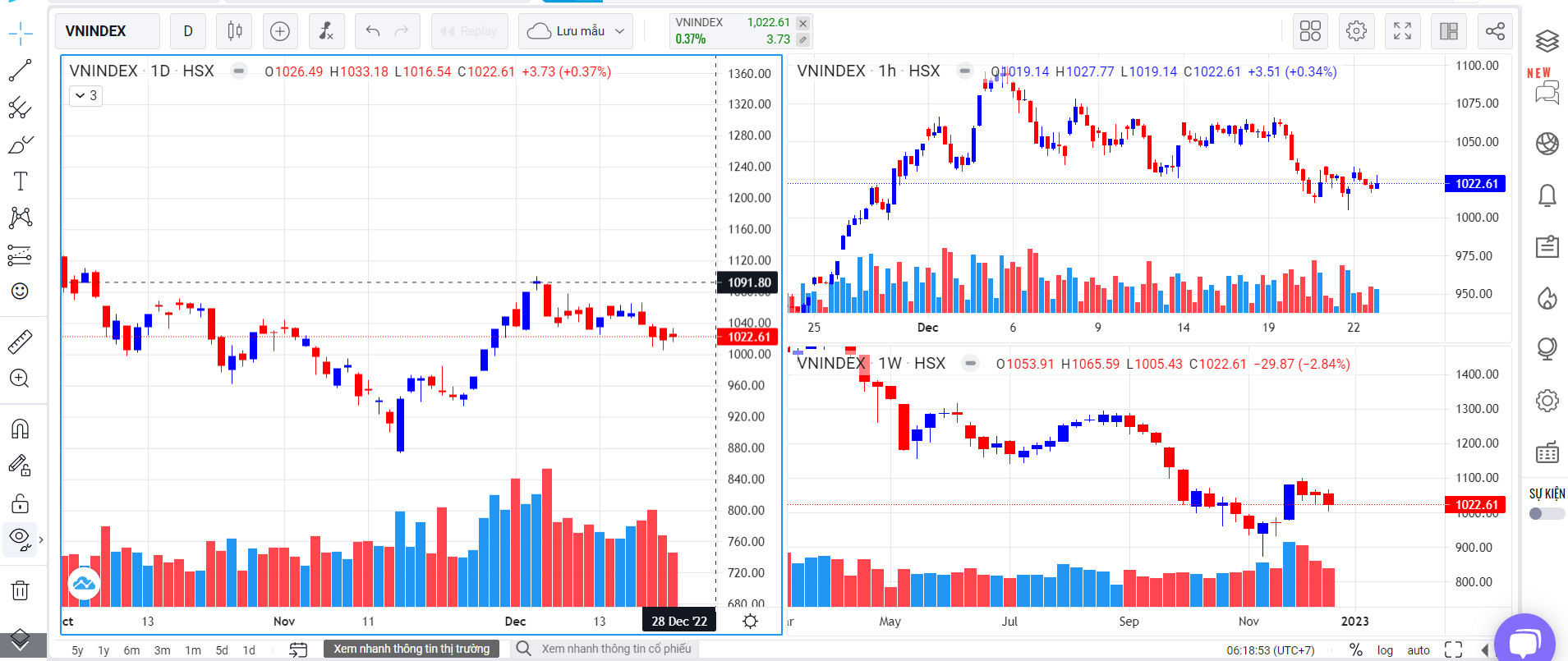Toggle the side panel layout icon

tap(1449, 31)
